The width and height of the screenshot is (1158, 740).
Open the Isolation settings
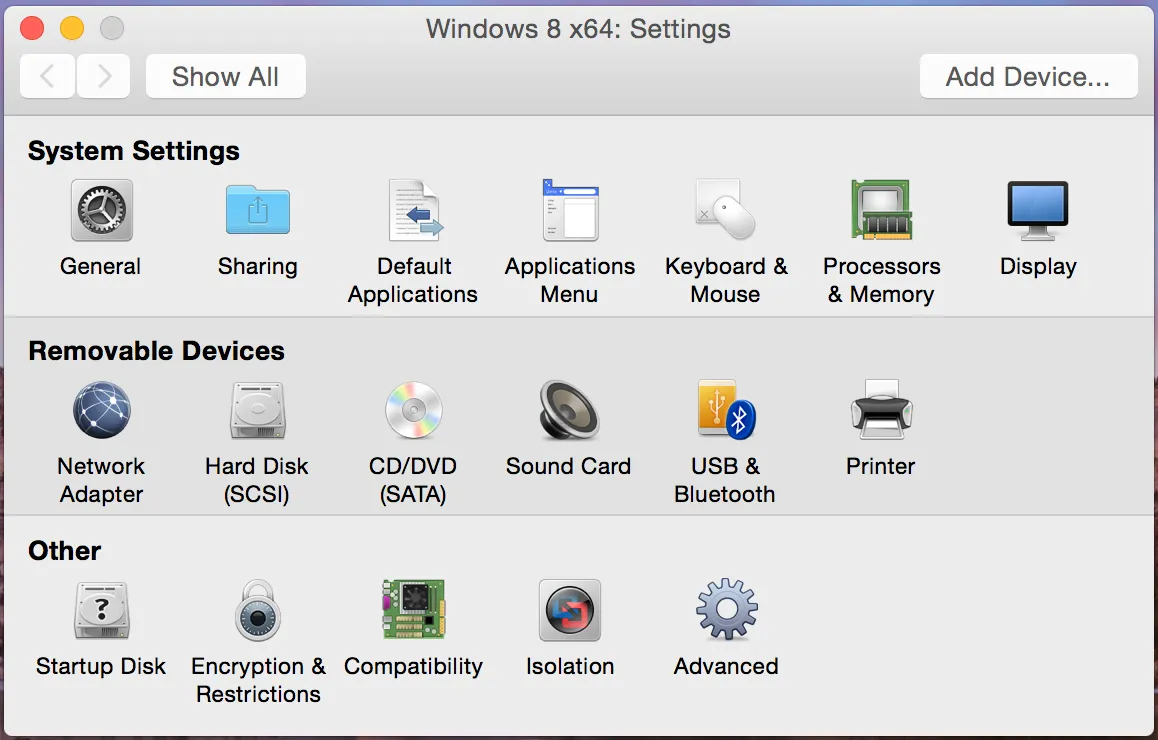(x=570, y=611)
